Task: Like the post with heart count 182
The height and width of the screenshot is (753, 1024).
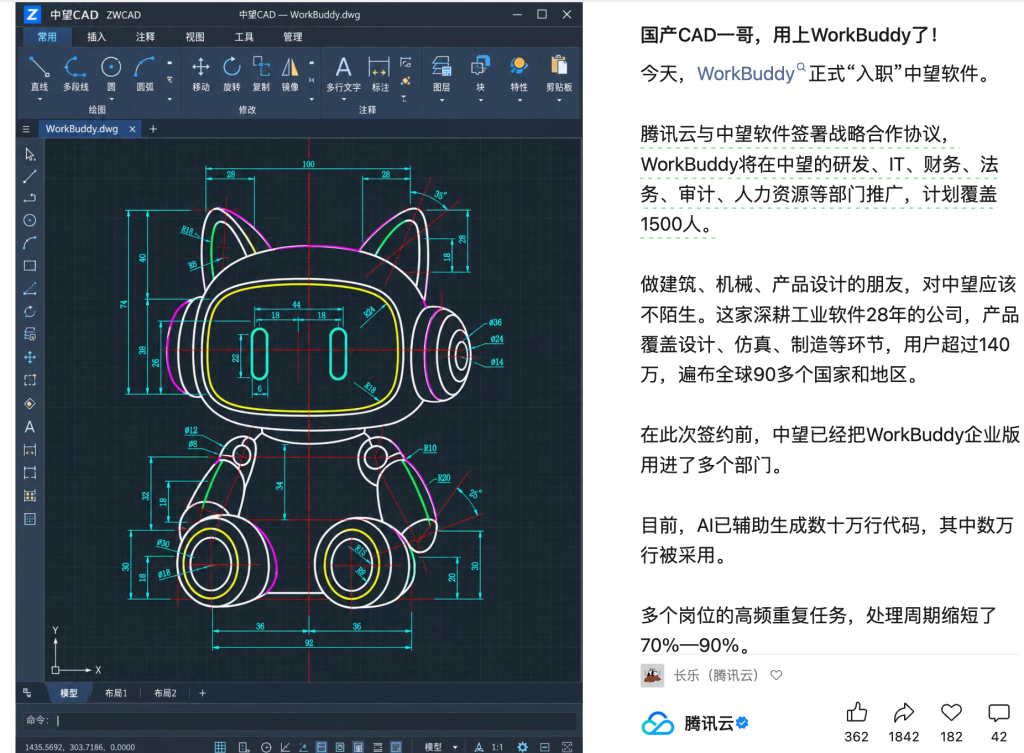Action: 951,713
